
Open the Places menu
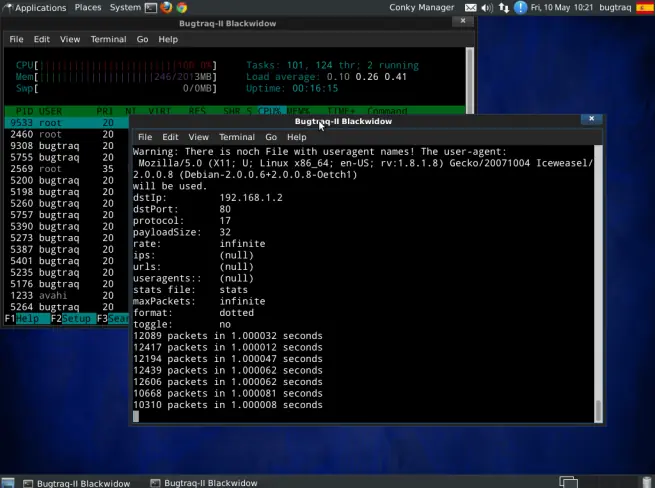pyautogui.click(x=88, y=8)
